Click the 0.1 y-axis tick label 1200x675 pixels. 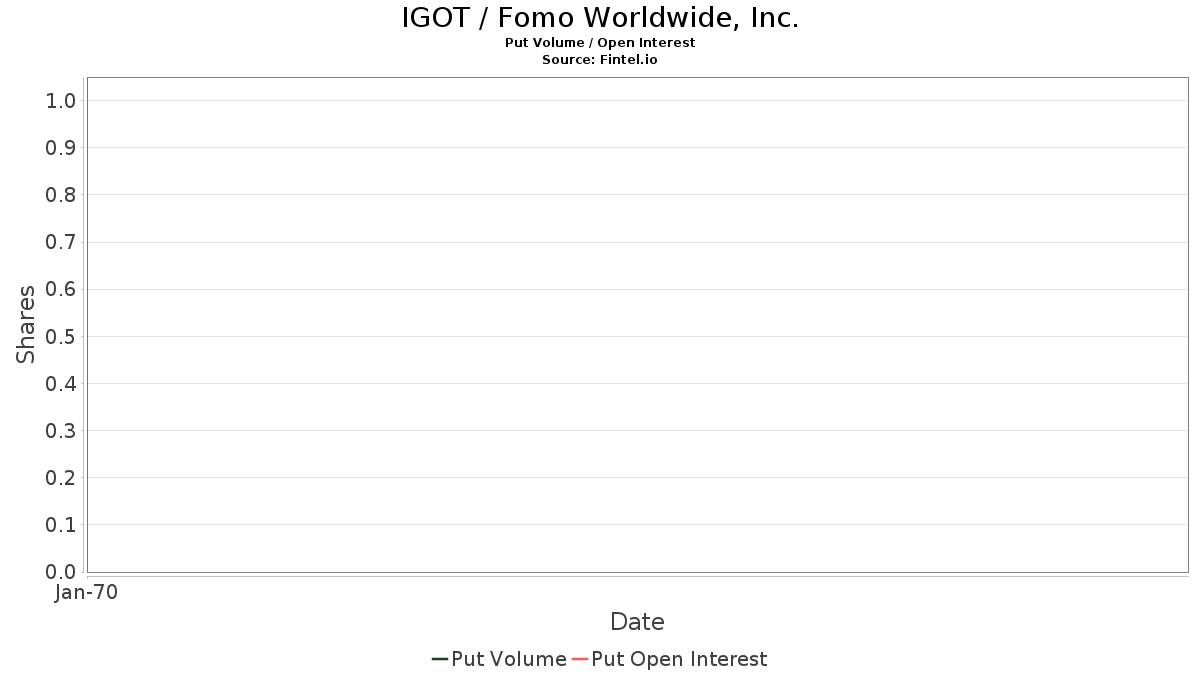[61, 525]
